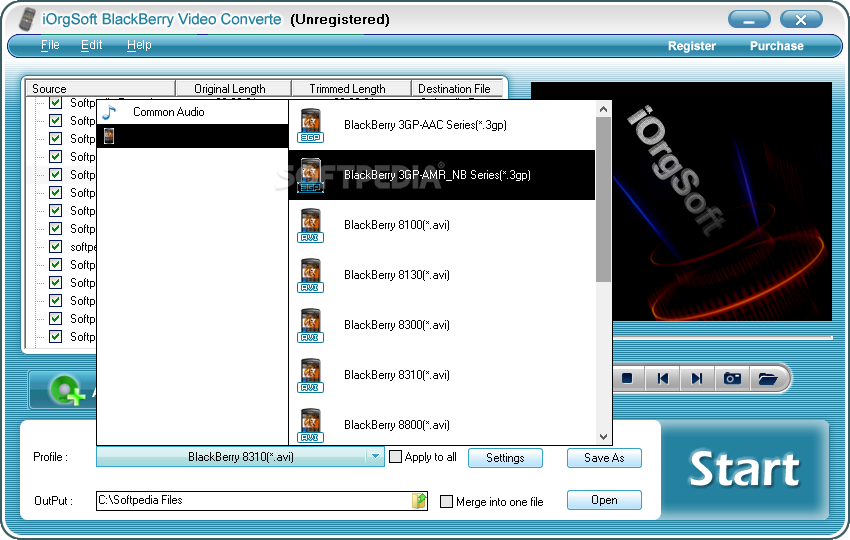850x540 pixels.
Task: Click the Save As button
Action: tap(604, 458)
